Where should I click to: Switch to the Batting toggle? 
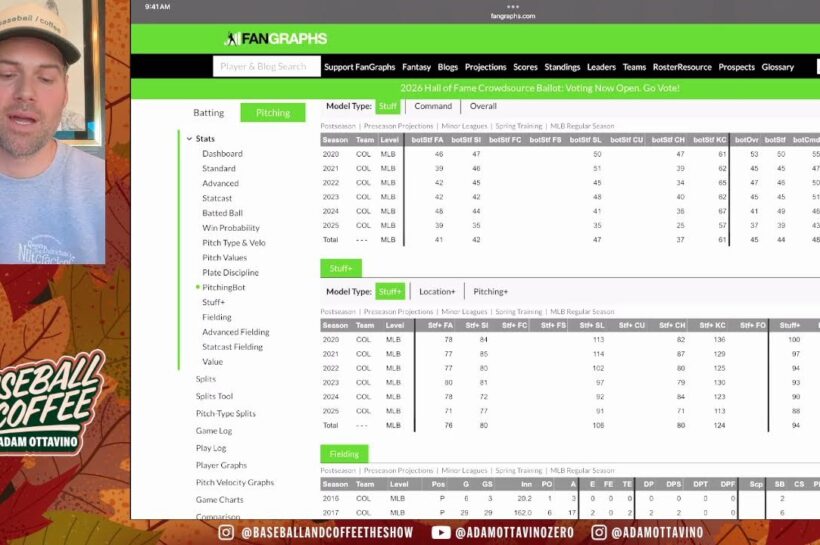click(209, 113)
